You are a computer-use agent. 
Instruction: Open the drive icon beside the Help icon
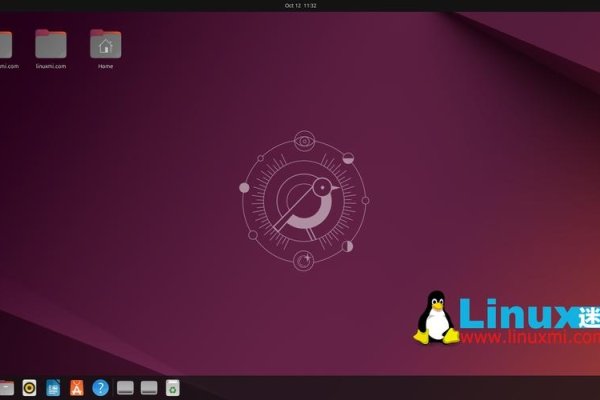(125, 388)
